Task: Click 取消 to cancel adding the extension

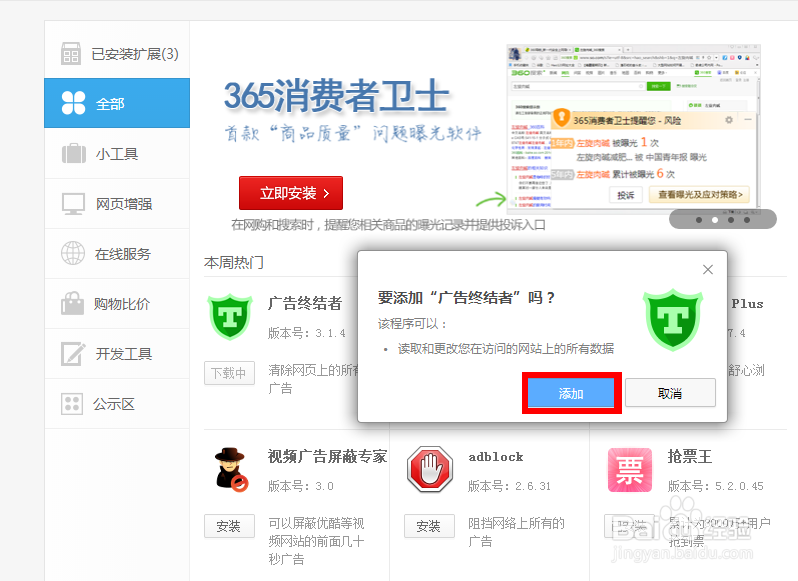Action: pyautogui.click(x=670, y=393)
